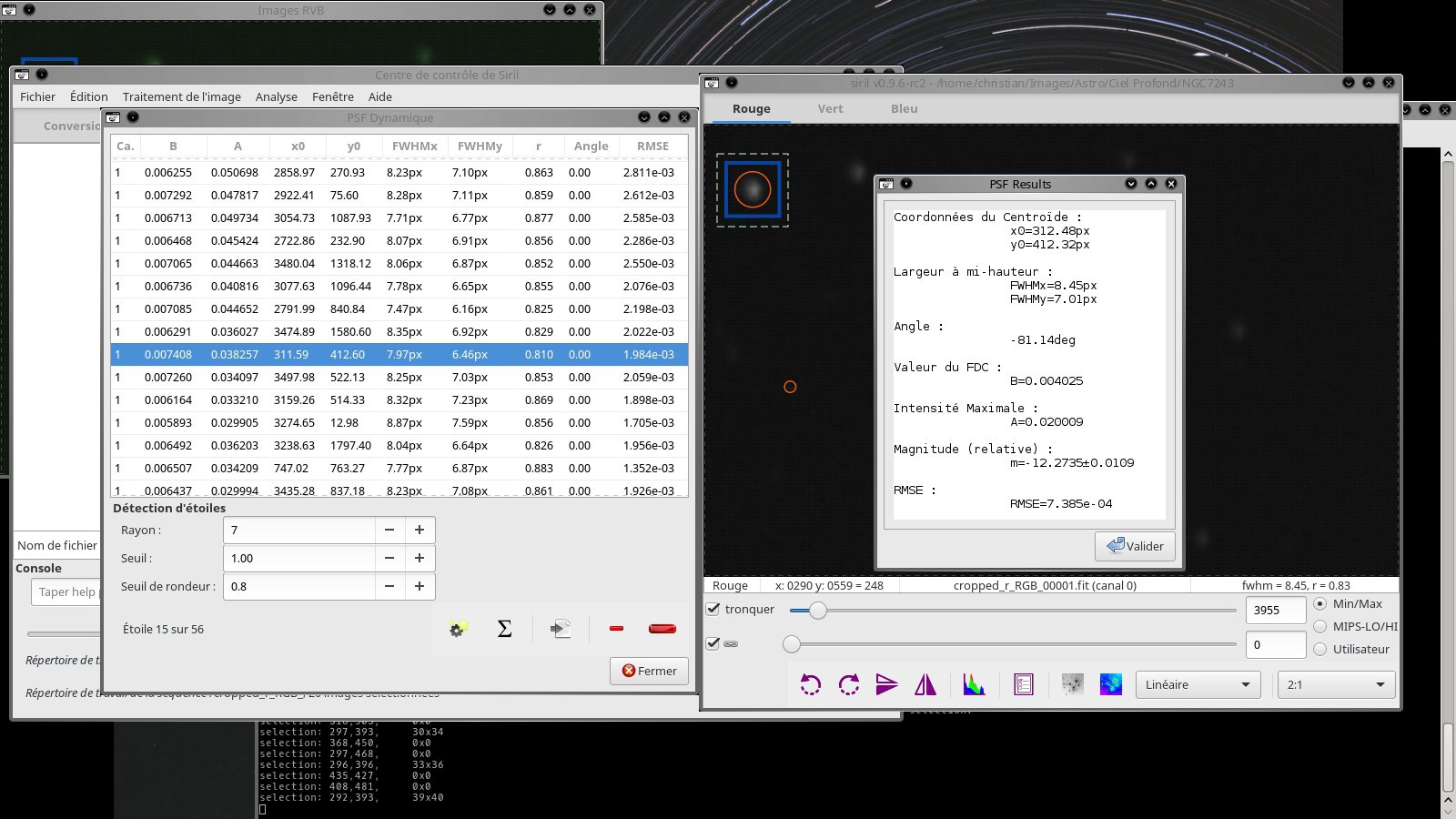Switch to the Bleu channel tab

[x=904, y=108]
